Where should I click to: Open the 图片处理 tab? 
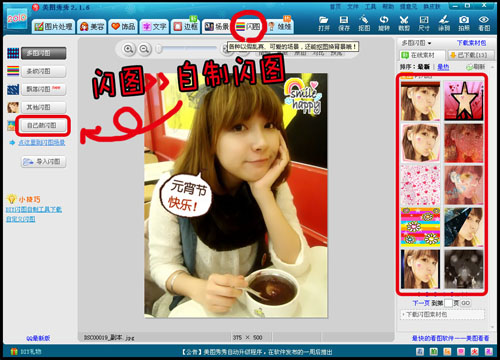coord(54,26)
